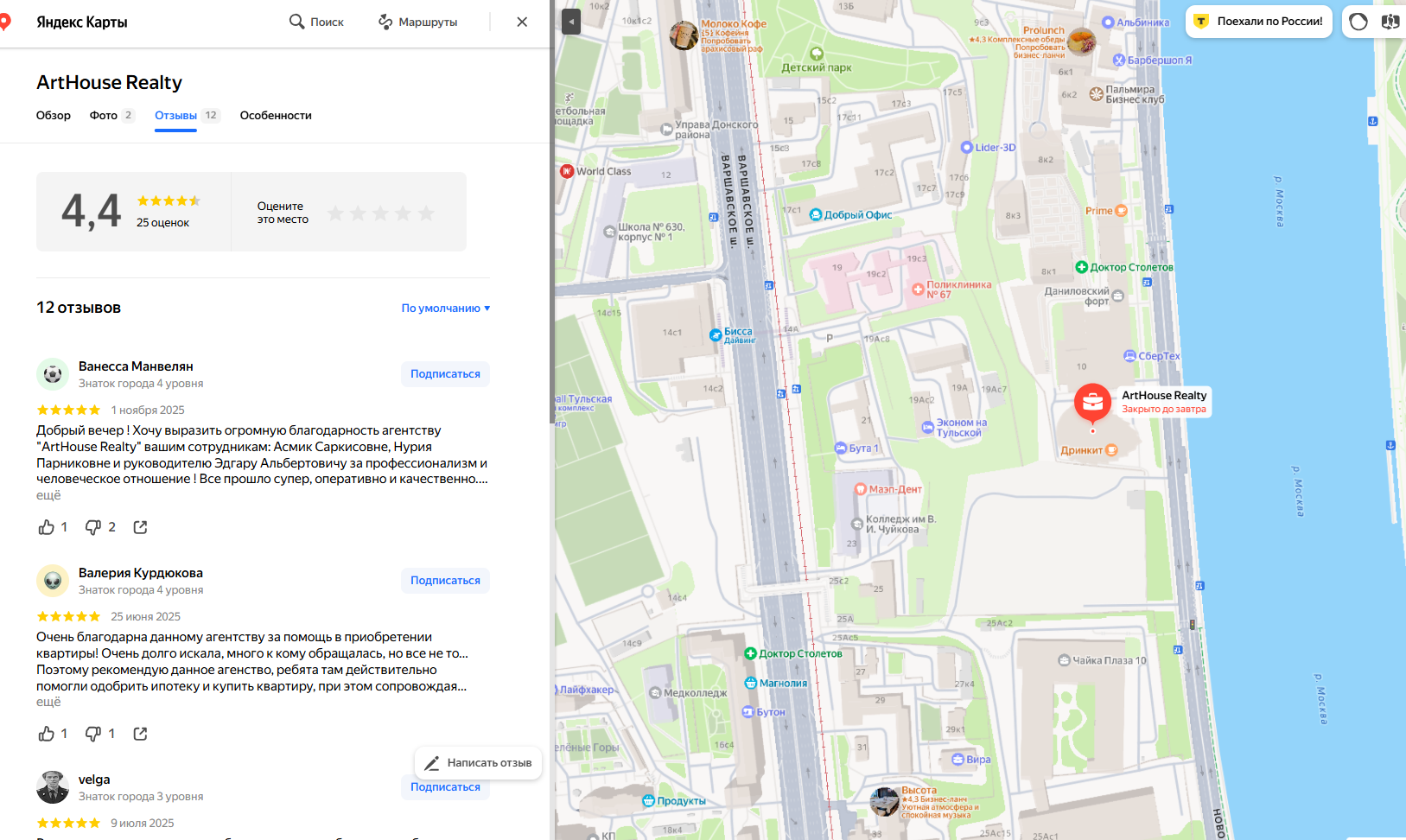The width and height of the screenshot is (1406, 840).
Task: Open Ванесса Манвелян's profile avatar
Action: (x=53, y=374)
